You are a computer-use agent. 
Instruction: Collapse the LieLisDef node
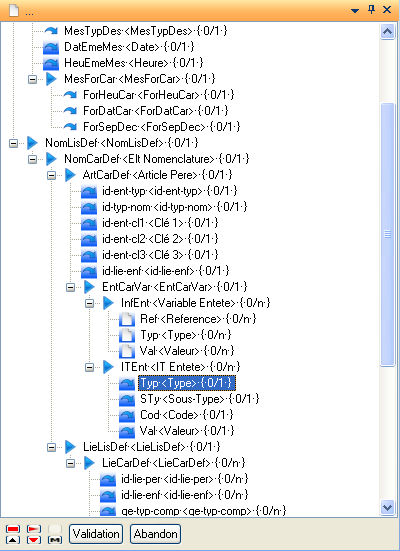click(x=51, y=447)
